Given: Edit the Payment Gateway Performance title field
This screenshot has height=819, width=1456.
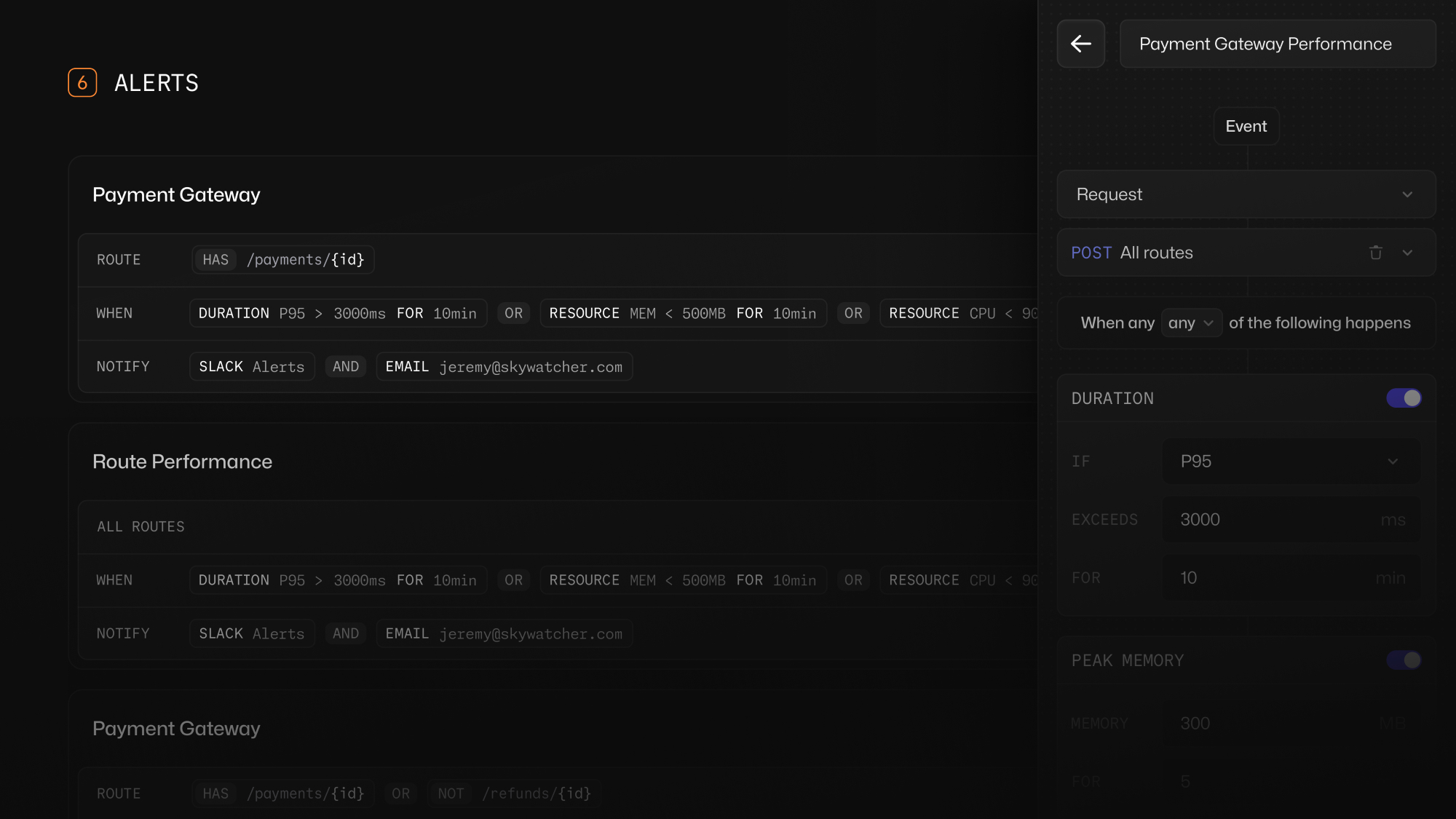Looking at the screenshot, I should 1277,44.
